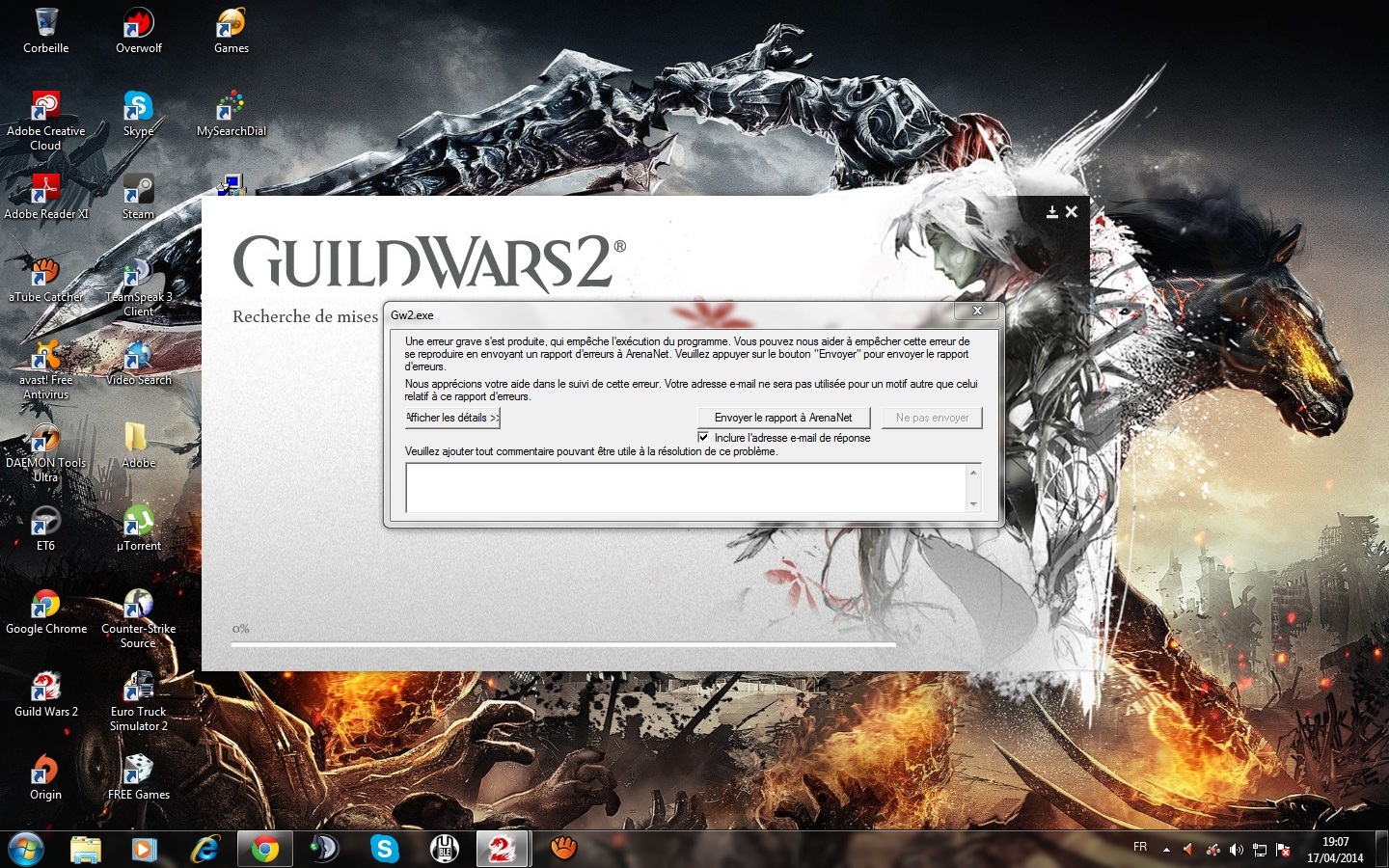Launch Google Chrome desktop shortcut
This screenshot has height=868, width=1389.
click(x=45, y=611)
